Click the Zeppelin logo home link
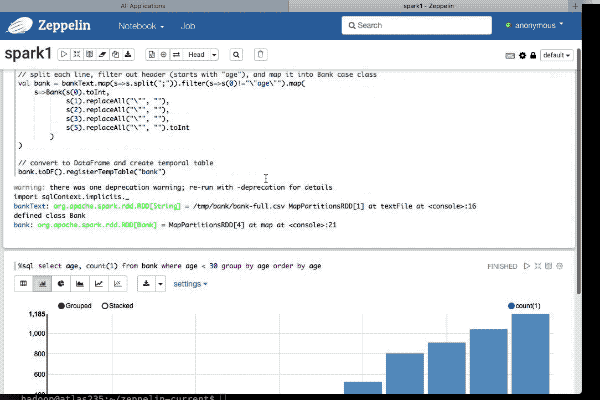The height and width of the screenshot is (400, 600). 64,25
